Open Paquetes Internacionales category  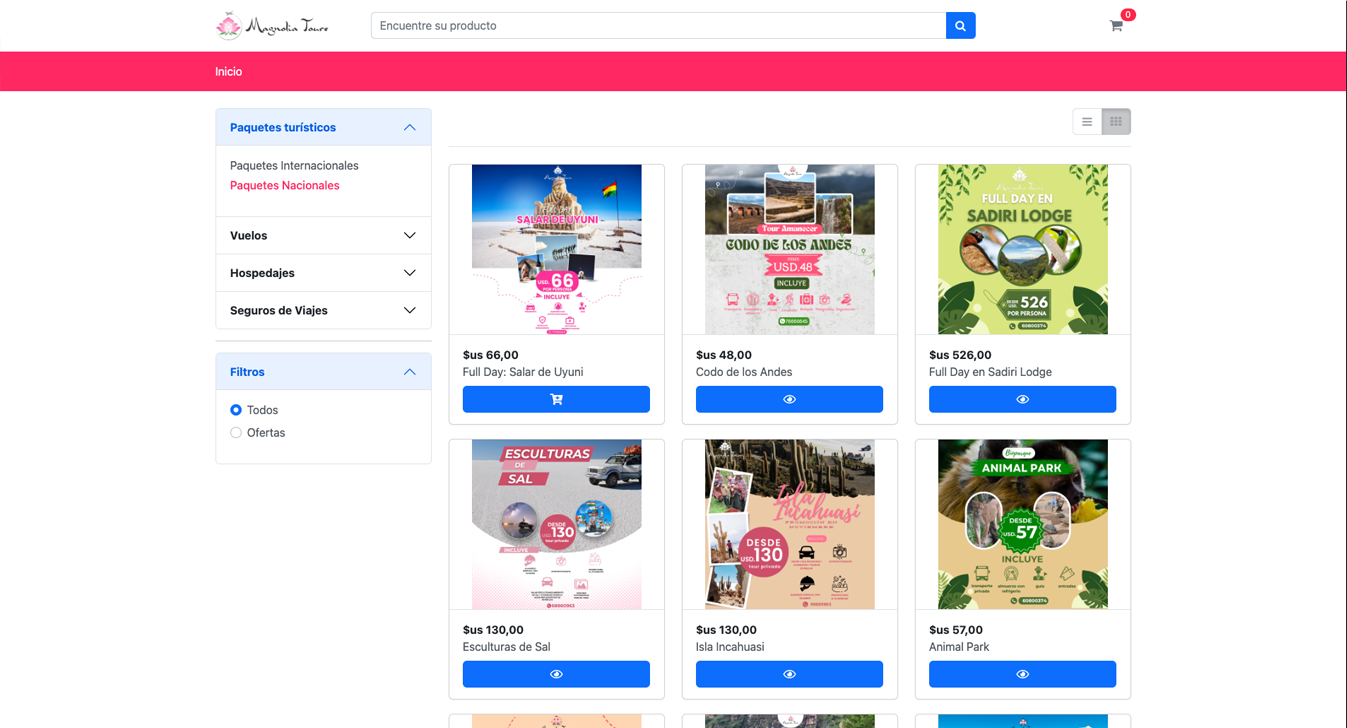294,166
